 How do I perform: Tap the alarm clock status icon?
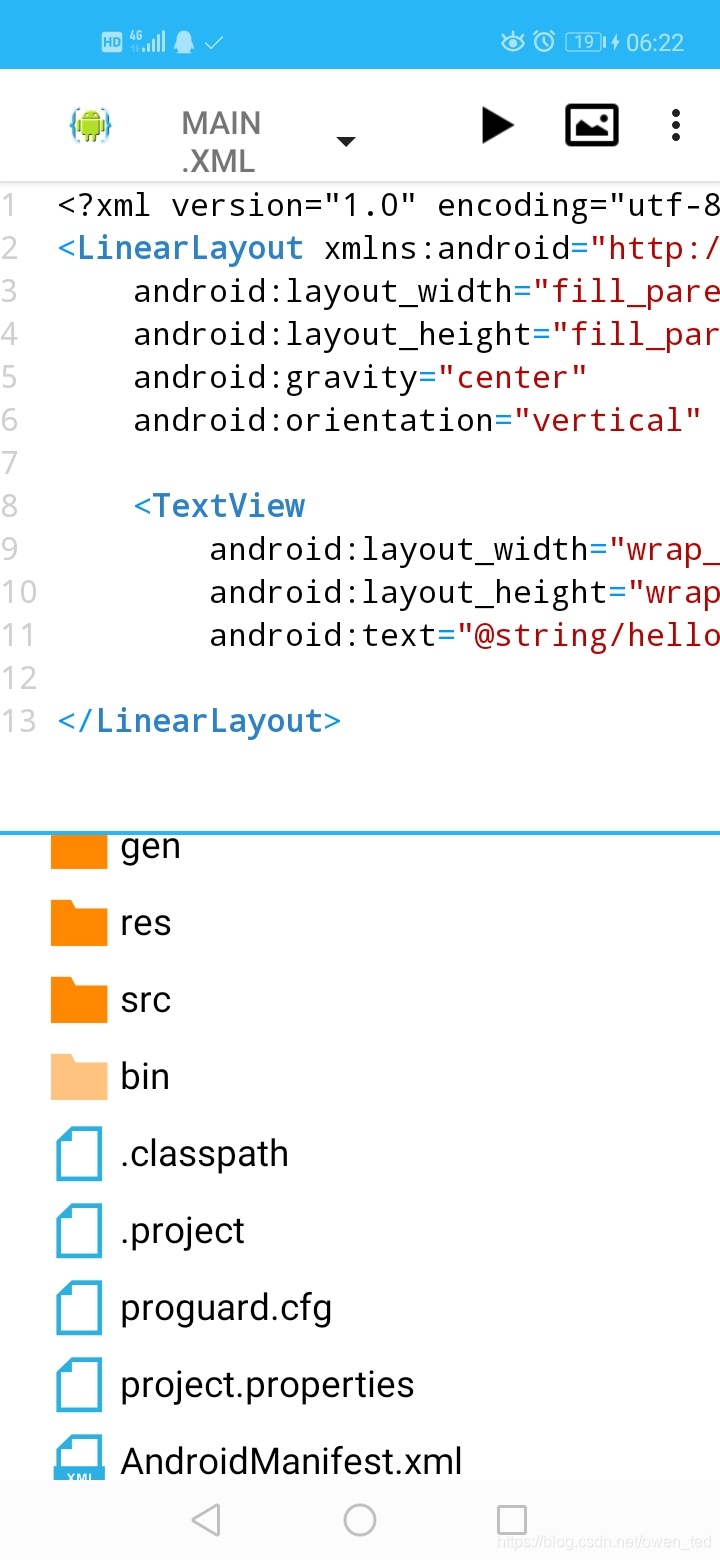544,42
